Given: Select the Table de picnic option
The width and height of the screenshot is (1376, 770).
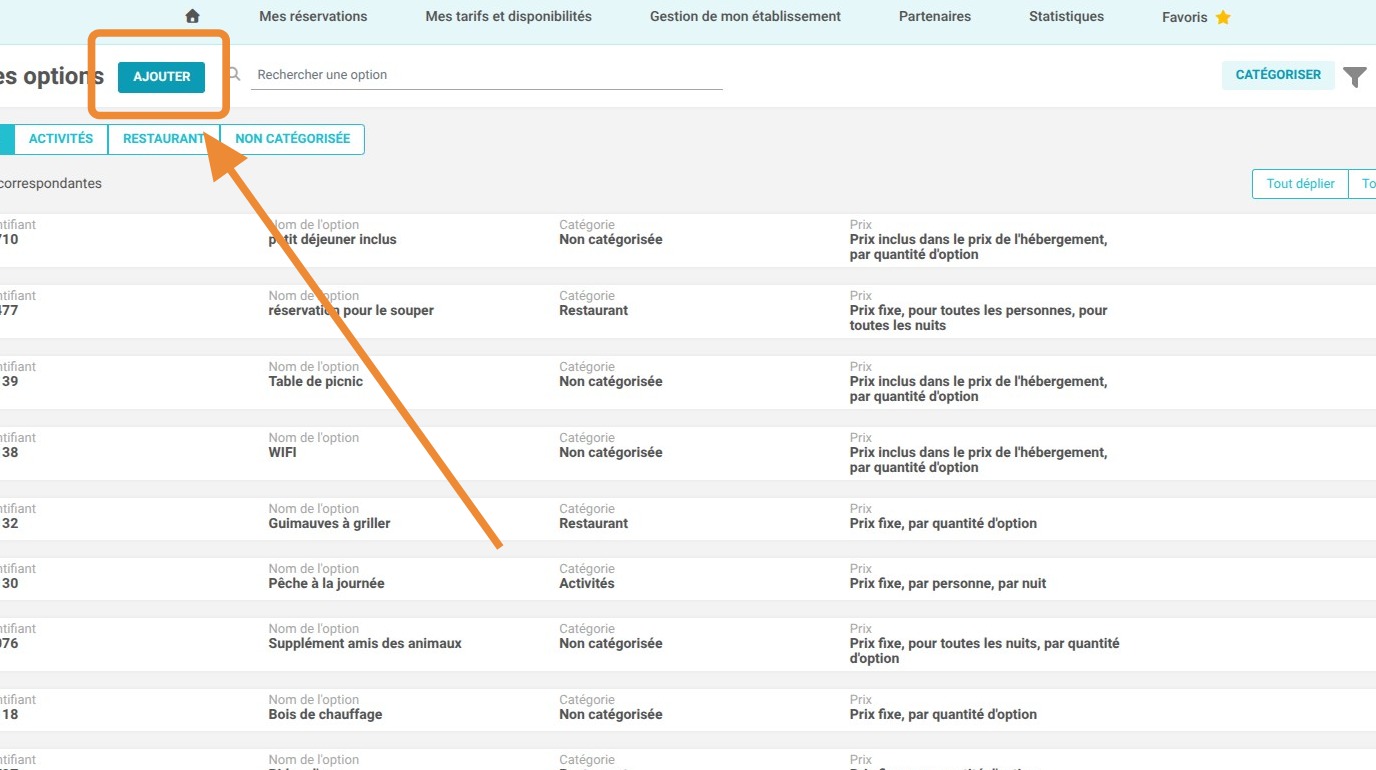Looking at the screenshot, I should point(316,381).
